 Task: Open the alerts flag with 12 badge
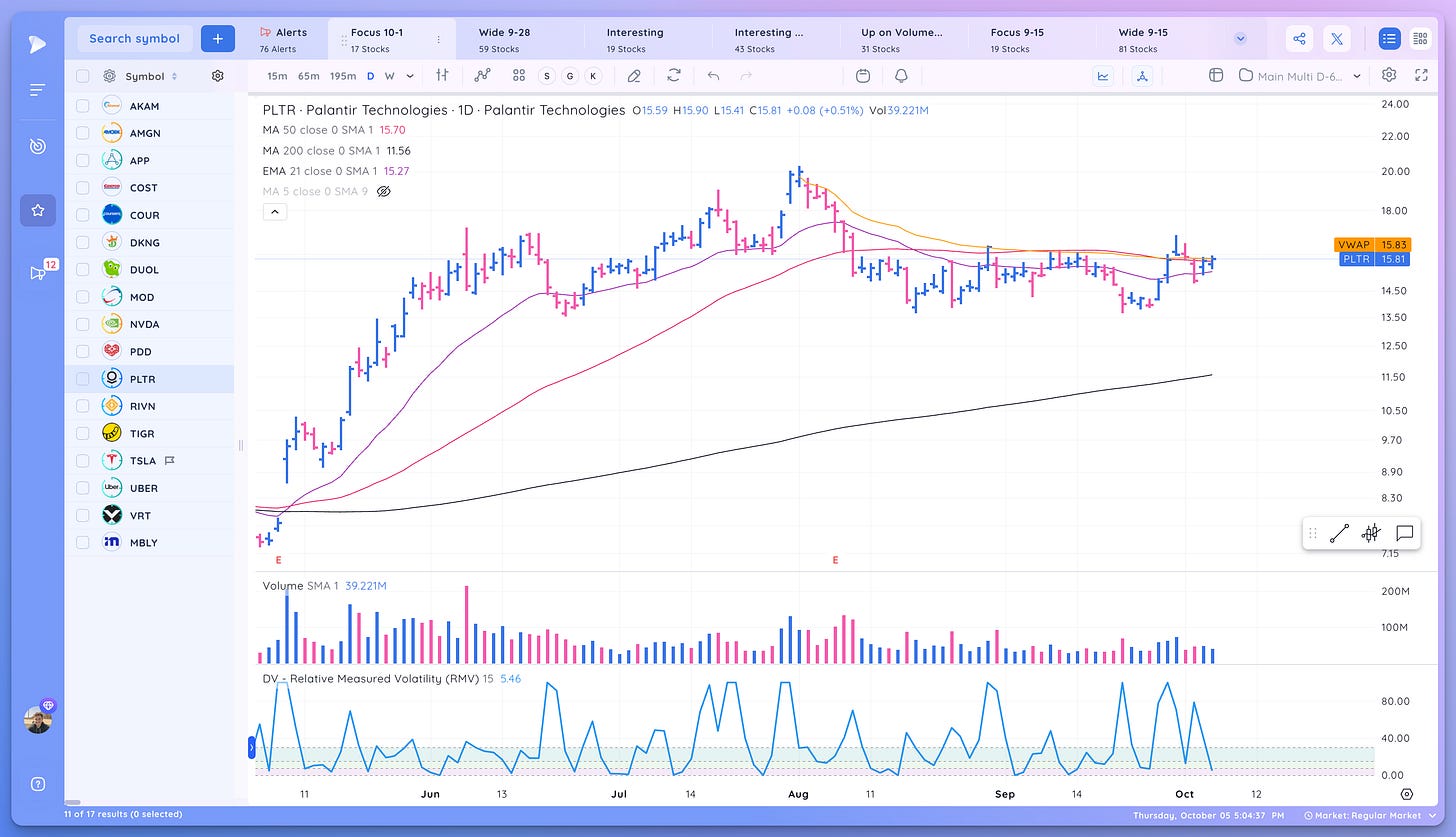coord(38,273)
